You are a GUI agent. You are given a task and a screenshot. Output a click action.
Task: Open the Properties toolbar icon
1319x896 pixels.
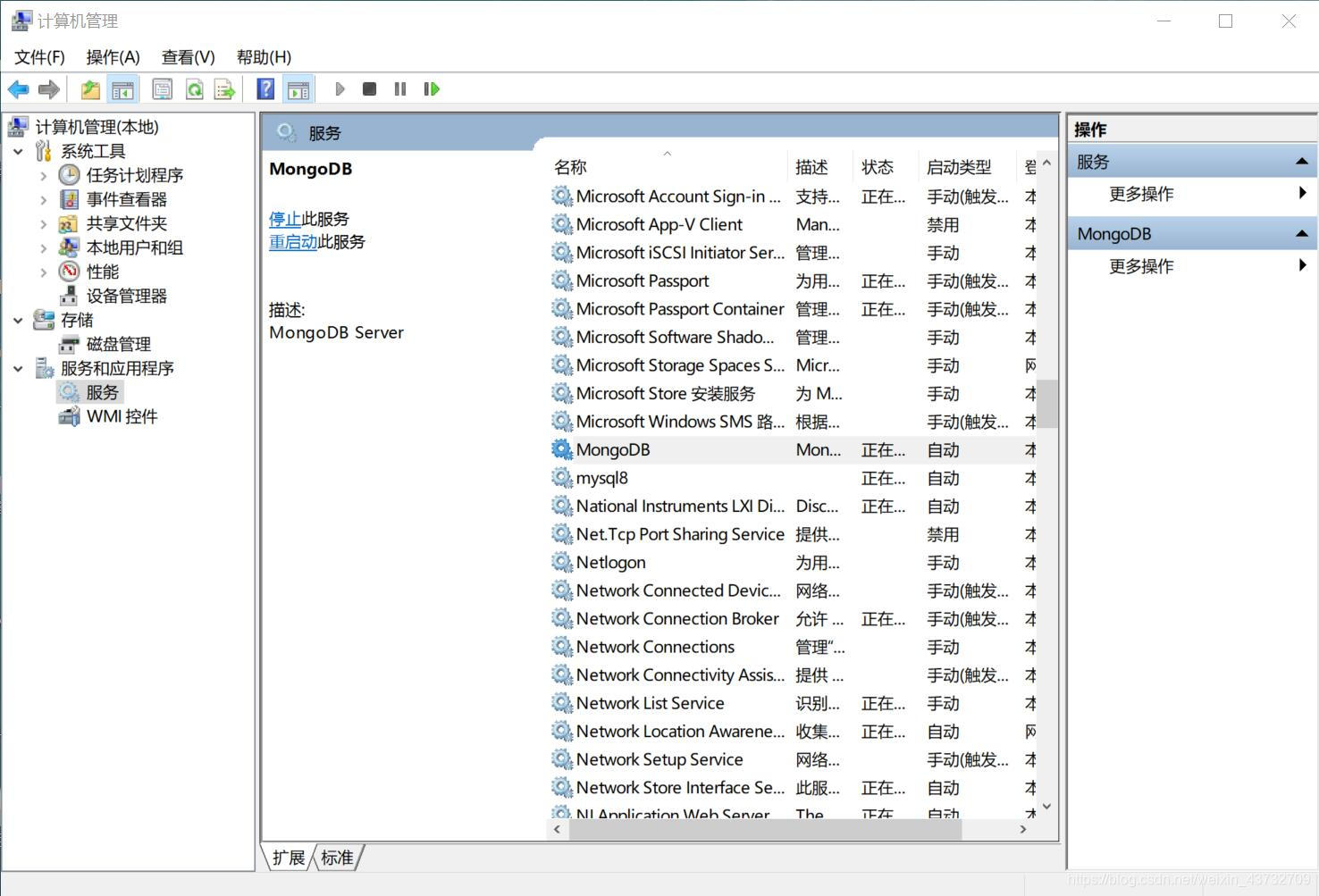click(162, 89)
